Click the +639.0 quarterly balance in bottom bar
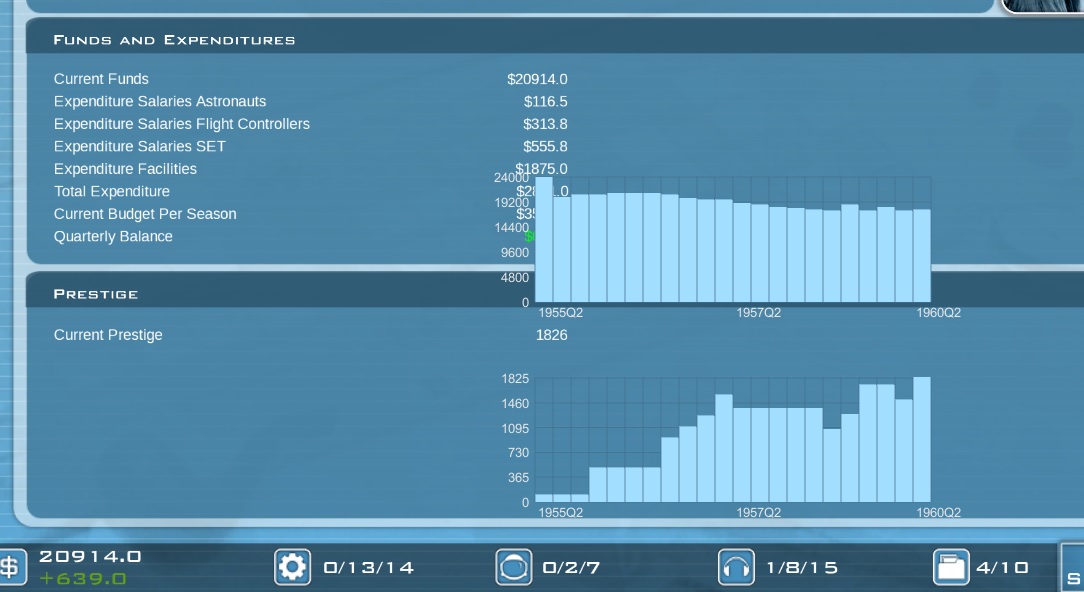 [x=83, y=579]
